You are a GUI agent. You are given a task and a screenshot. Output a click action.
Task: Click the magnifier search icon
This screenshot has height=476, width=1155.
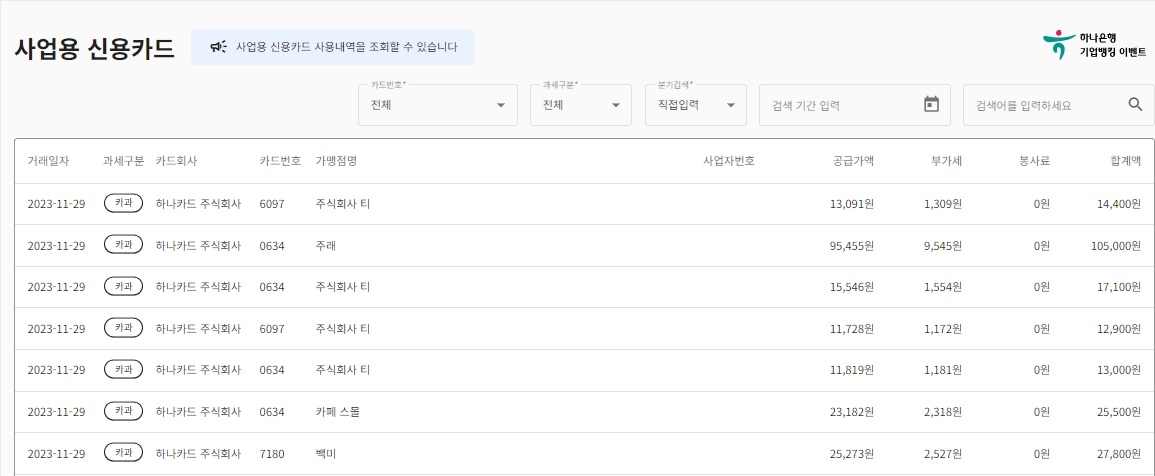click(1135, 104)
